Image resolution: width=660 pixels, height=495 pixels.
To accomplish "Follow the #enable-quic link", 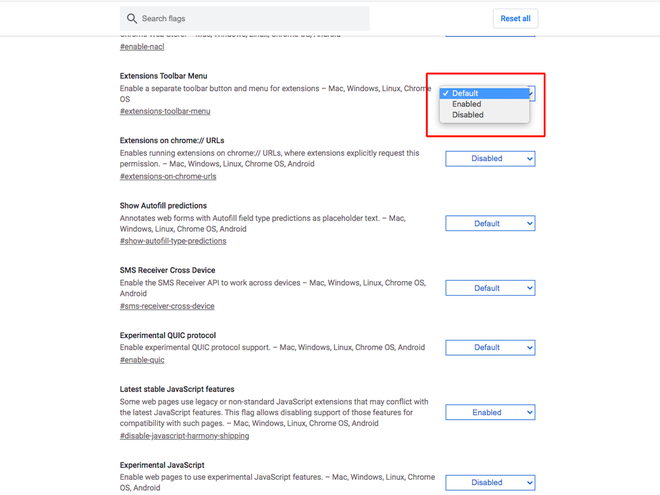I will coord(142,360).
